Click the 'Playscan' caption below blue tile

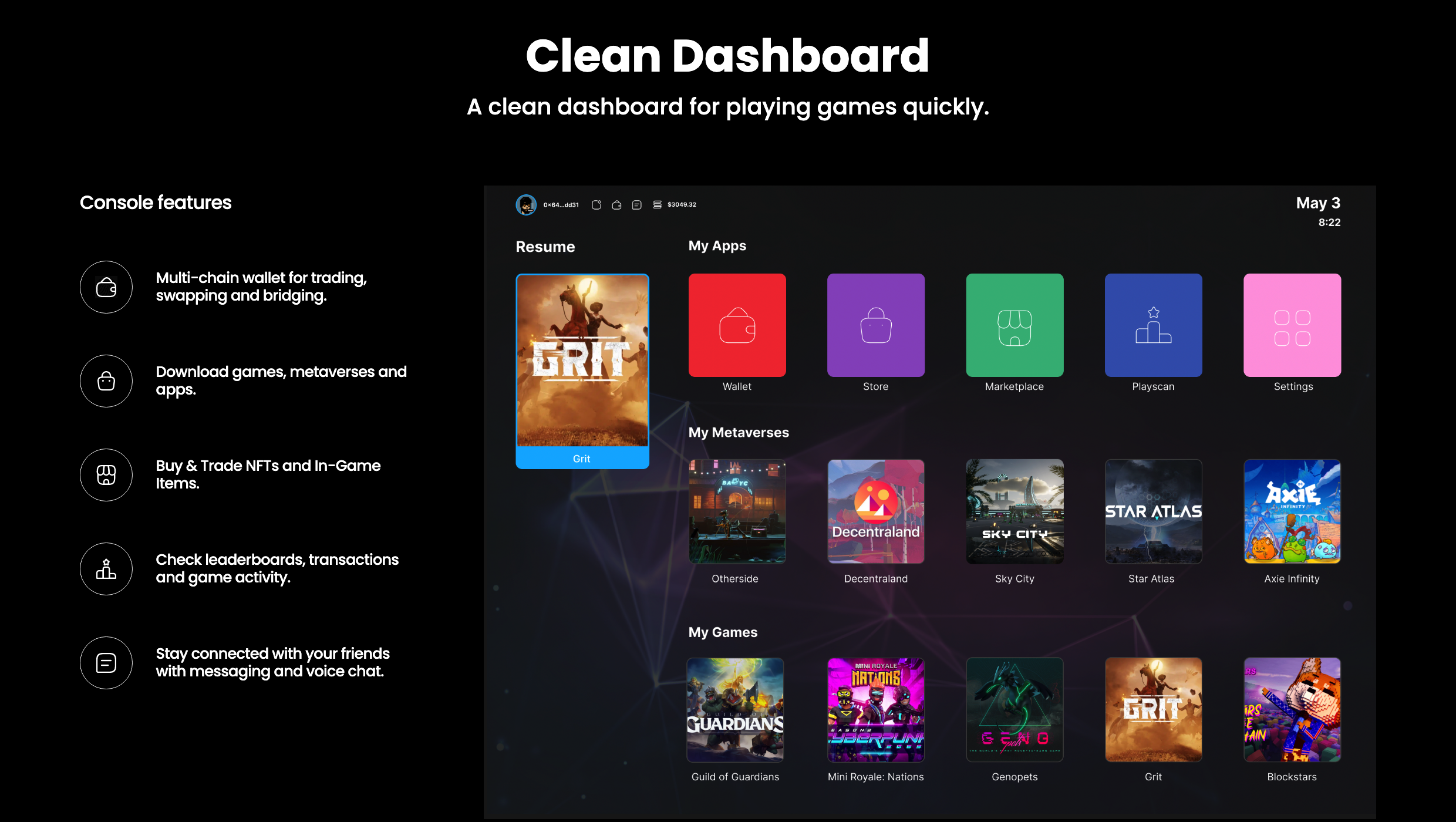point(1153,386)
